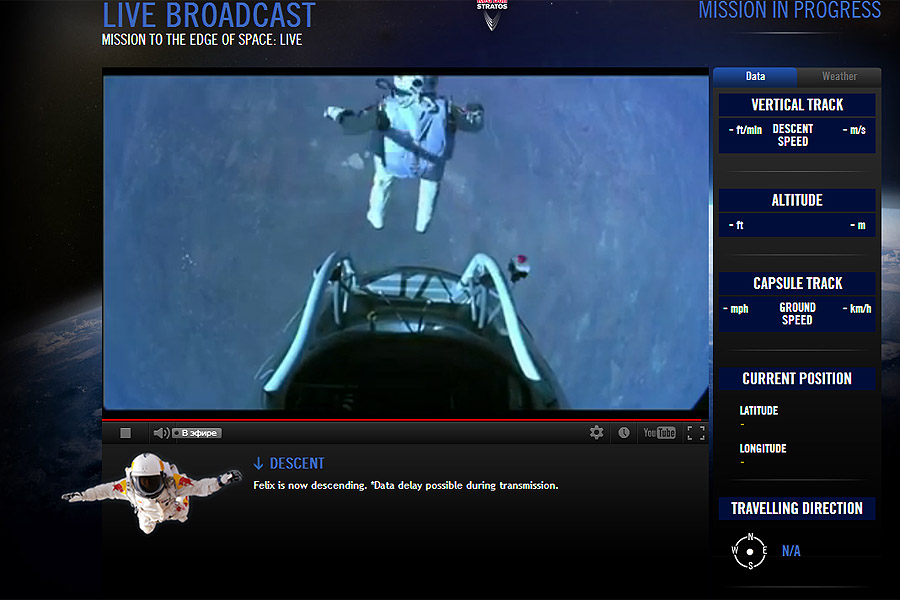
Task: Click the MISSION IN PROGRESS text
Action: 790,10
